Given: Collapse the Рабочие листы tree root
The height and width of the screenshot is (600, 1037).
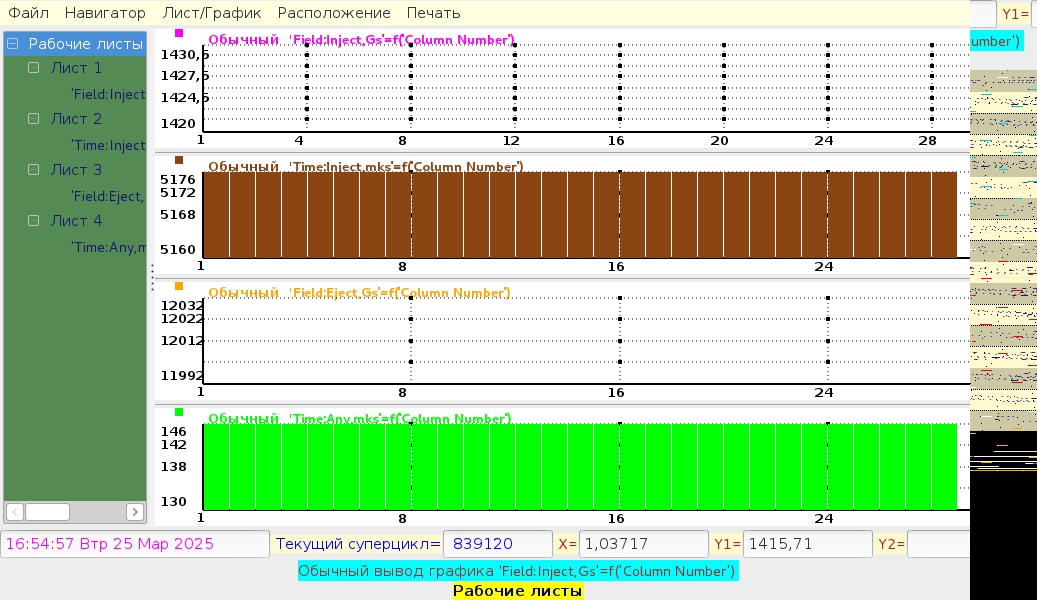Looking at the screenshot, I should tap(13, 44).
